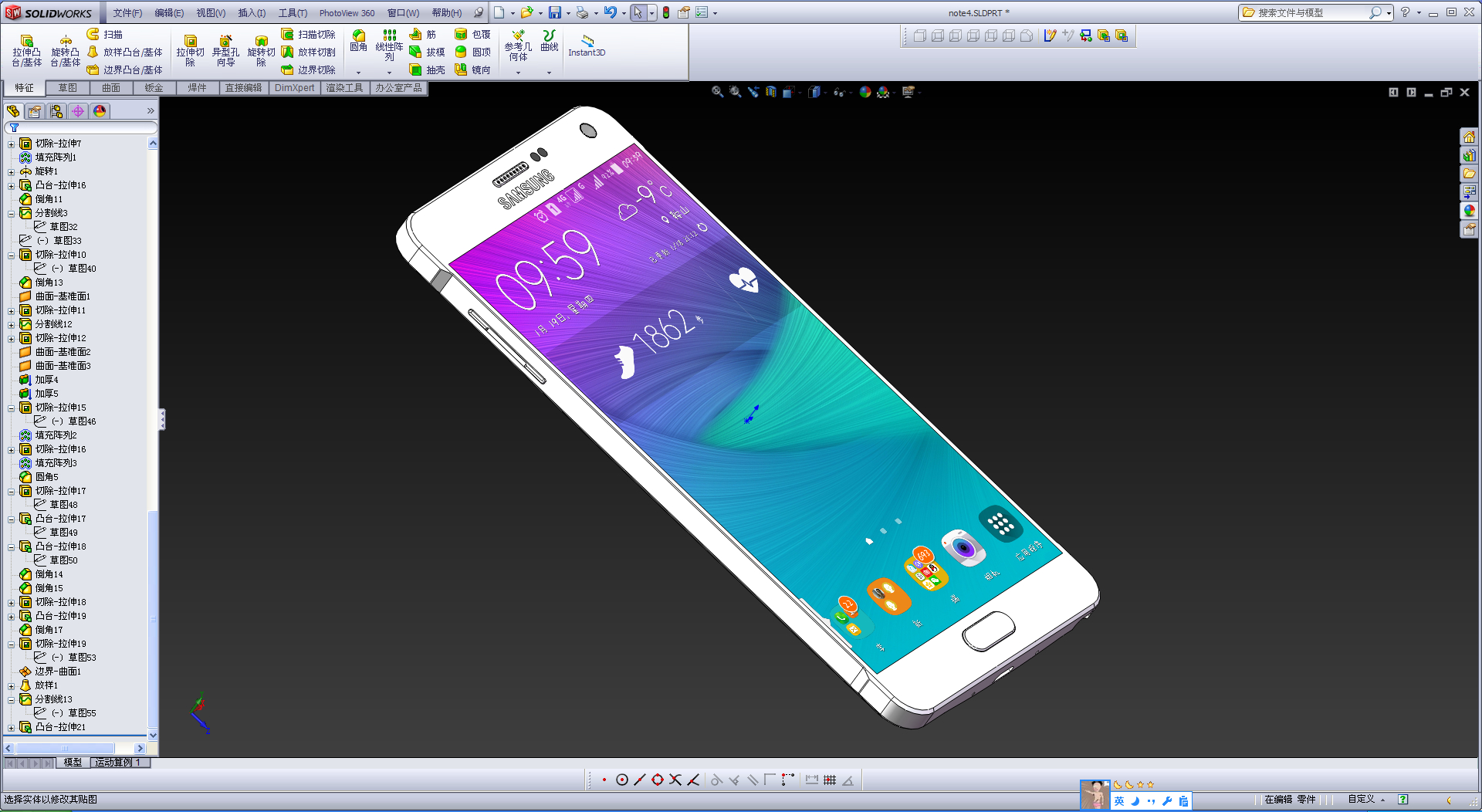
Task: Pick the 抽壳 shell tool
Action: [x=427, y=69]
